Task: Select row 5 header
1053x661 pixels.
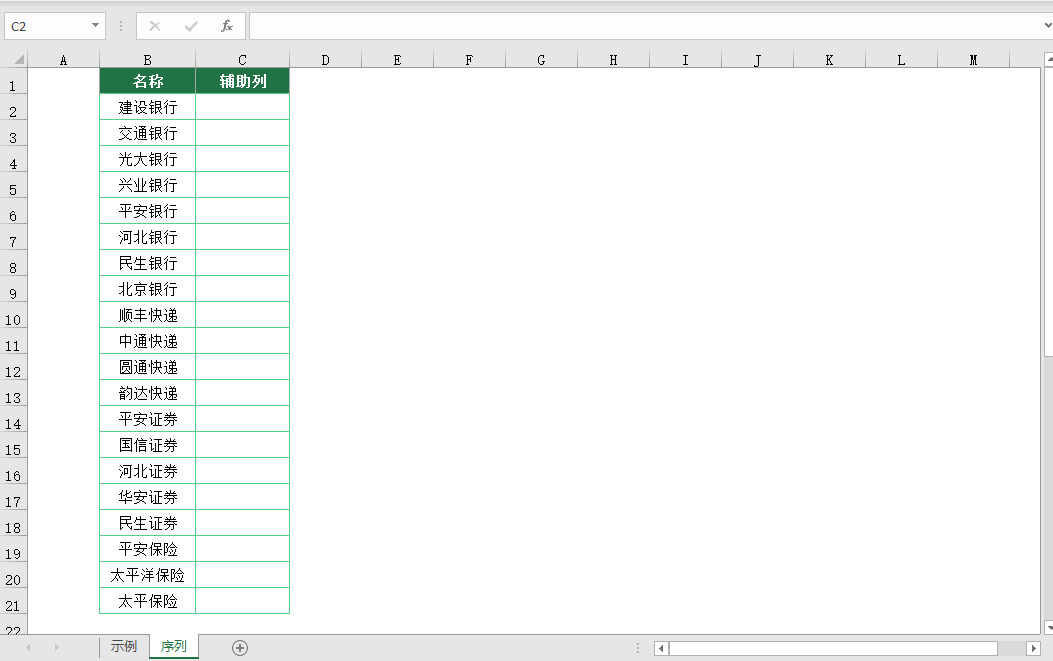Action: pyautogui.click(x=13, y=185)
